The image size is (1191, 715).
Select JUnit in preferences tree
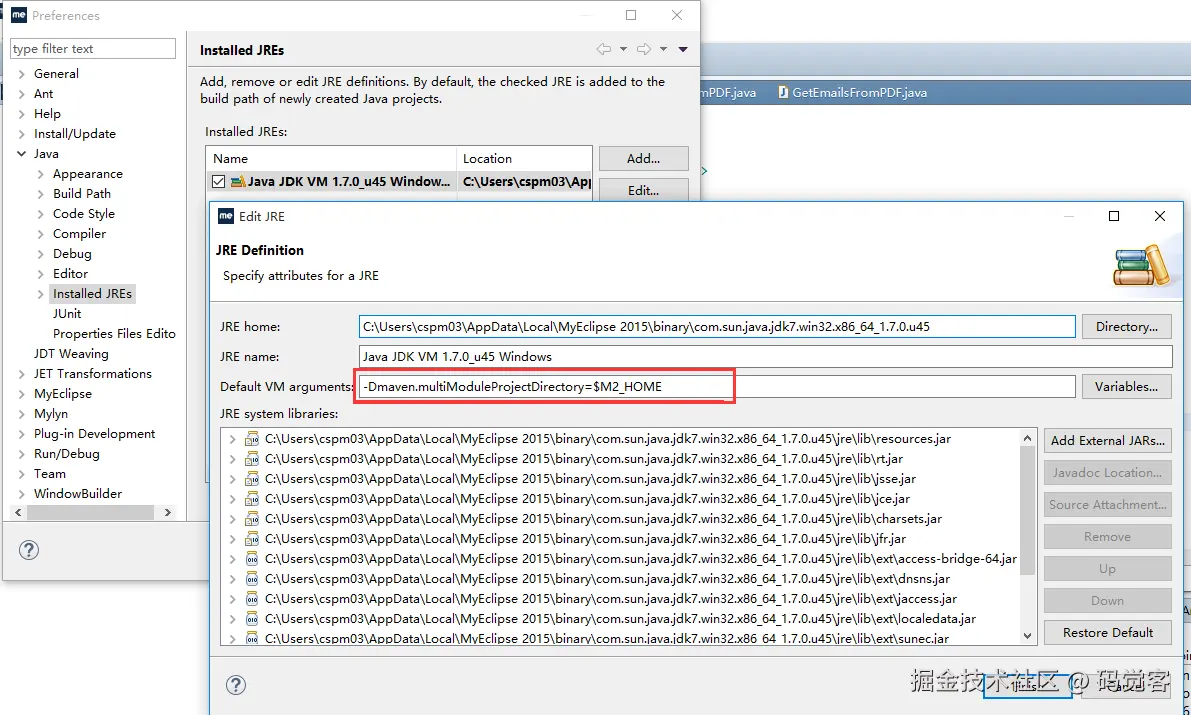67,314
